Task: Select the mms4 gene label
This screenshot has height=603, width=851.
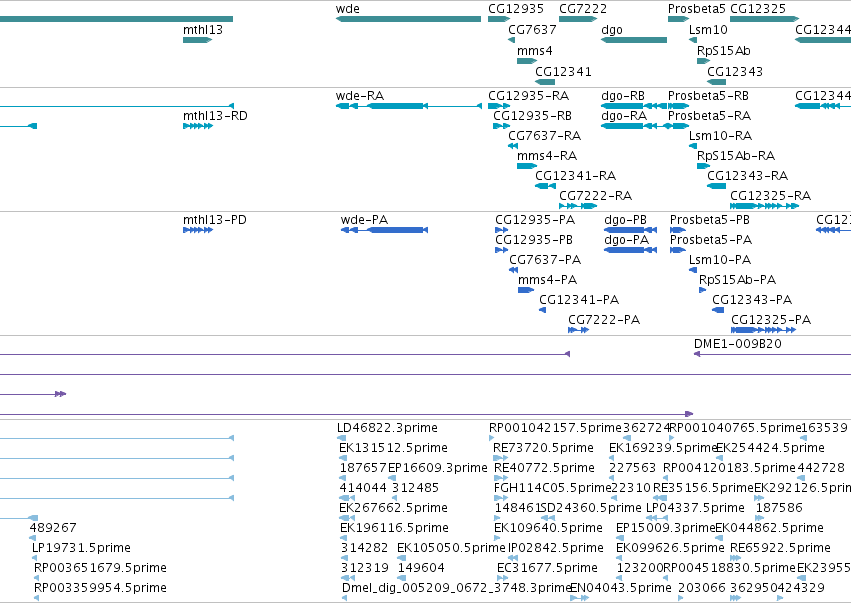Action: pyautogui.click(x=535, y=50)
